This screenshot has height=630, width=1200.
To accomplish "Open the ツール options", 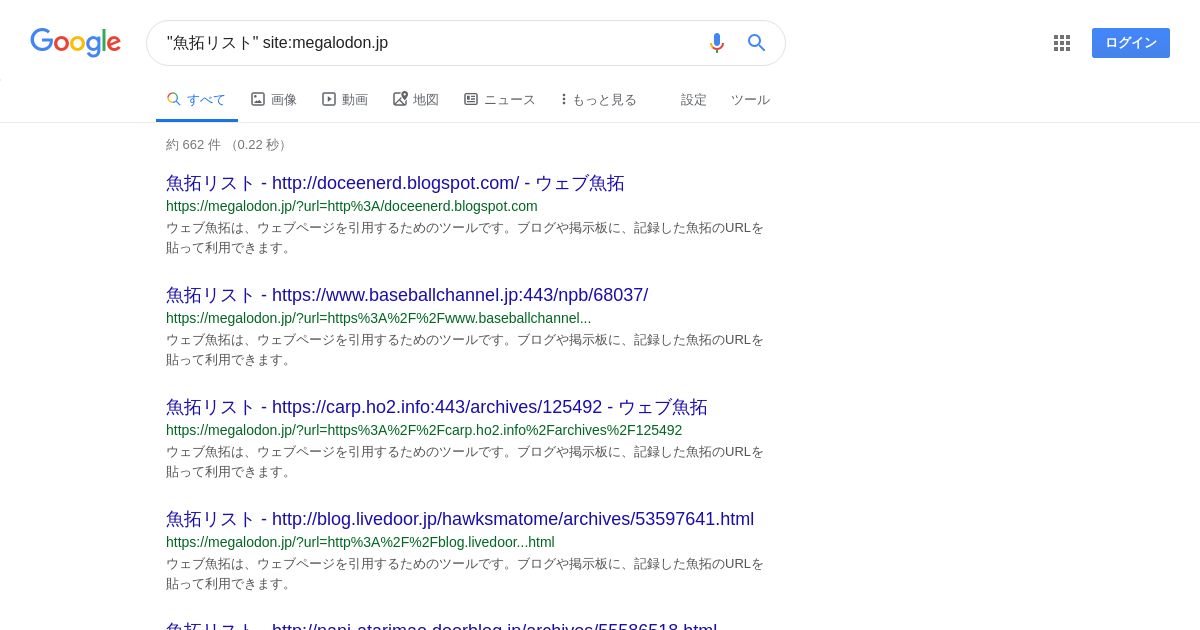I will point(750,100).
